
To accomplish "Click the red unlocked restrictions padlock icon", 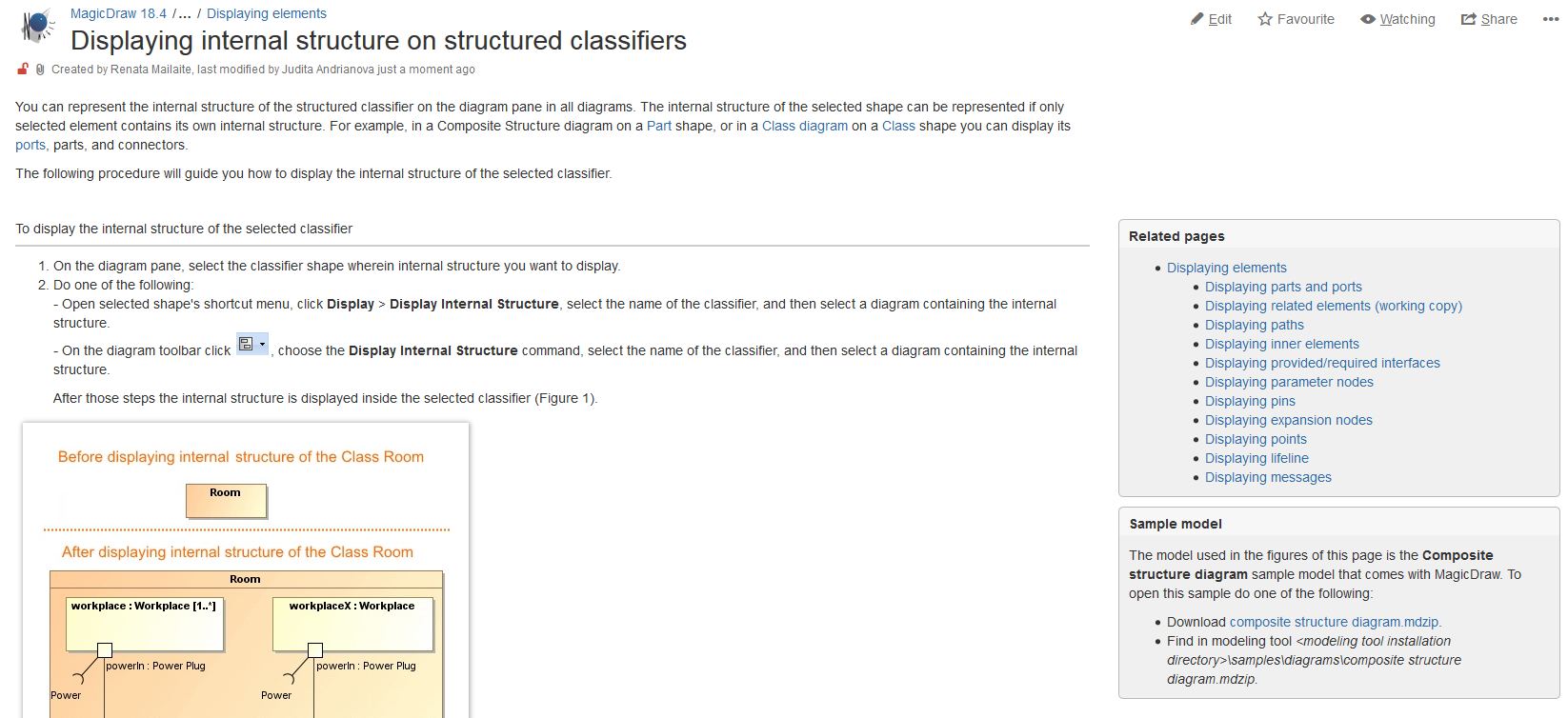I will point(23,69).
